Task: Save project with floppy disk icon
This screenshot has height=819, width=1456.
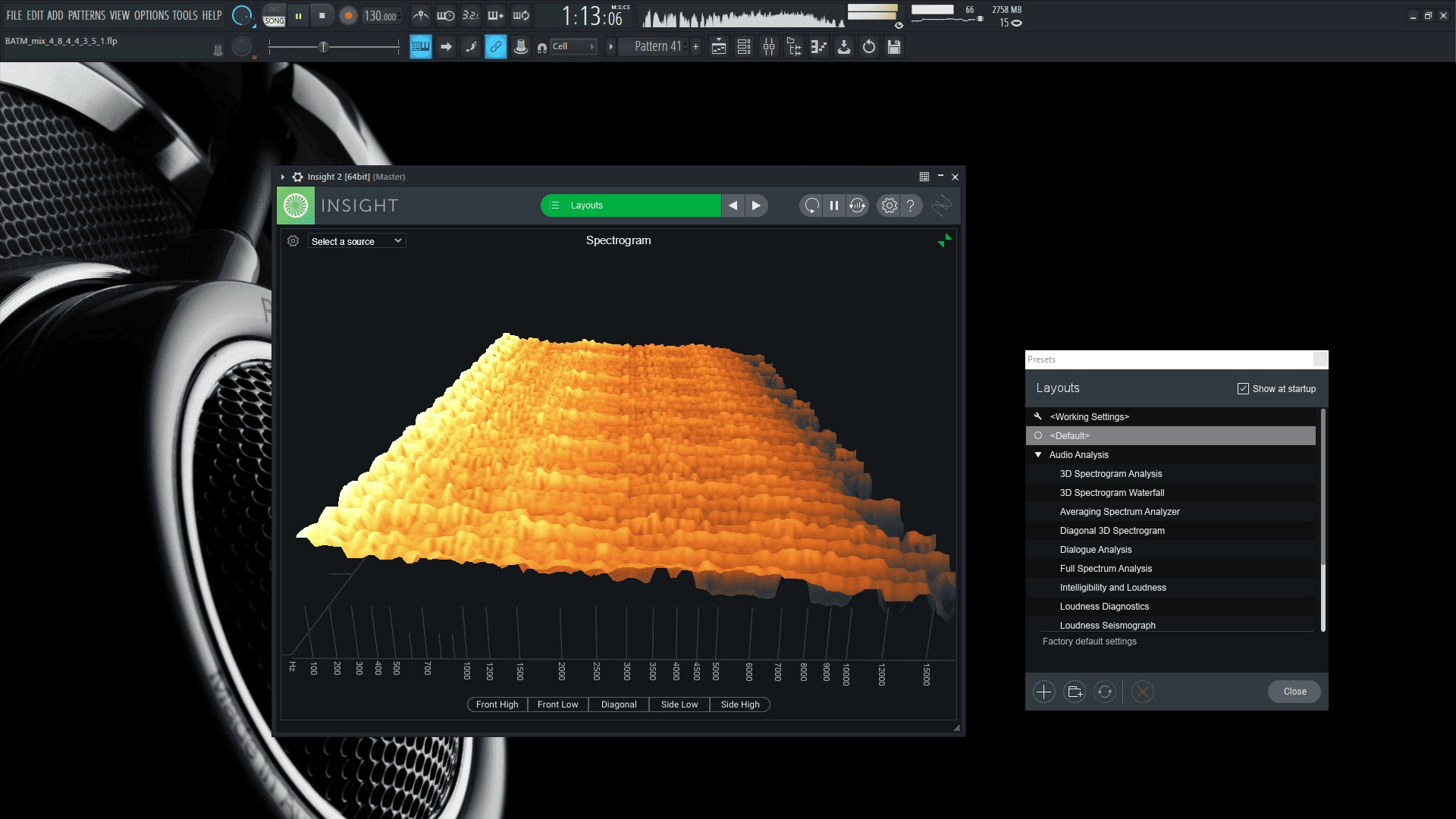Action: pyautogui.click(x=894, y=47)
